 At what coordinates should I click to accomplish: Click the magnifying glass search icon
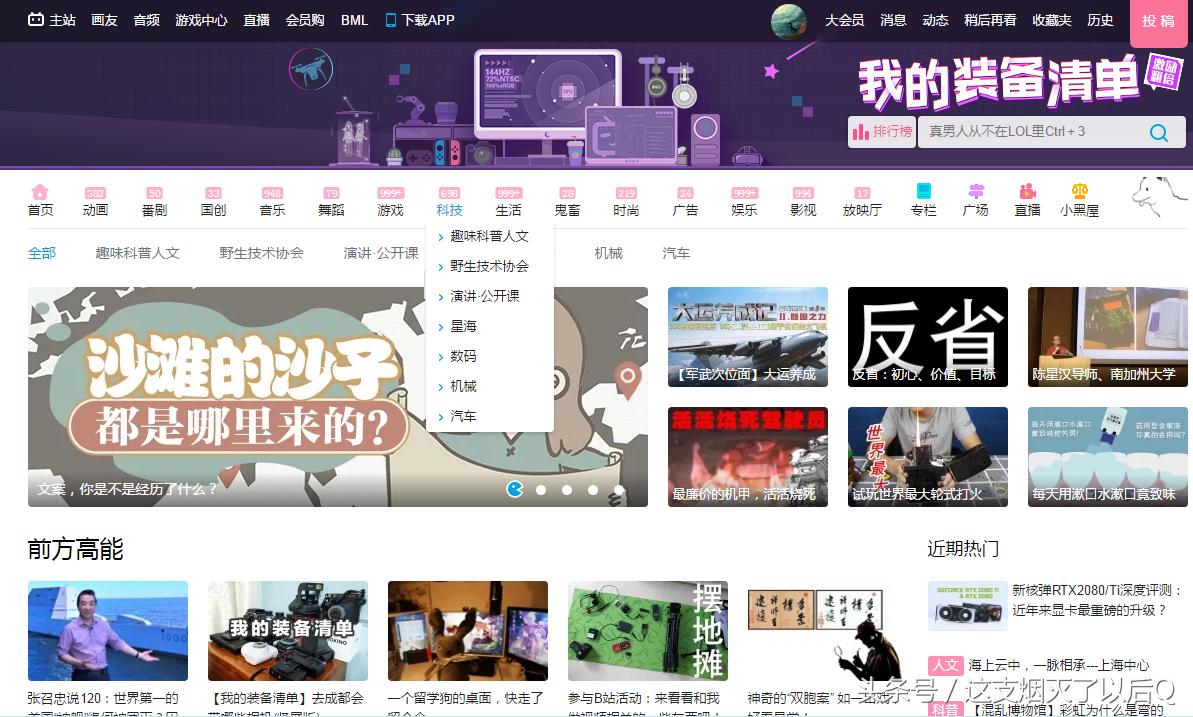pos(1158,132)
